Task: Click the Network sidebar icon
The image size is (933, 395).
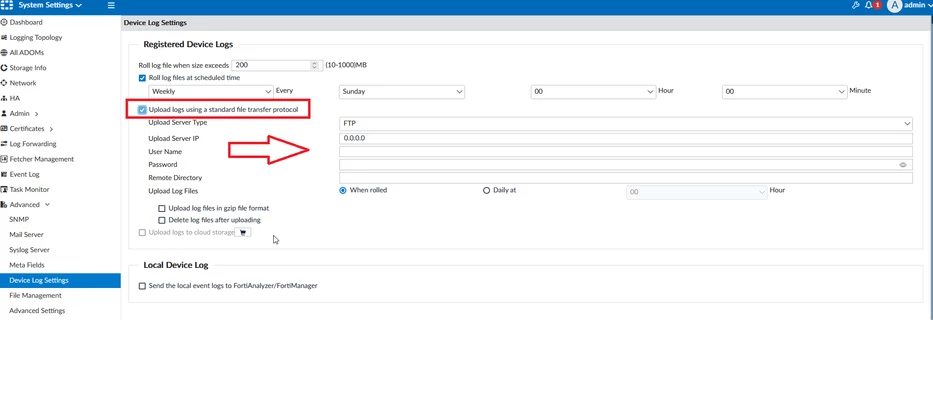Action: (4, 83)
